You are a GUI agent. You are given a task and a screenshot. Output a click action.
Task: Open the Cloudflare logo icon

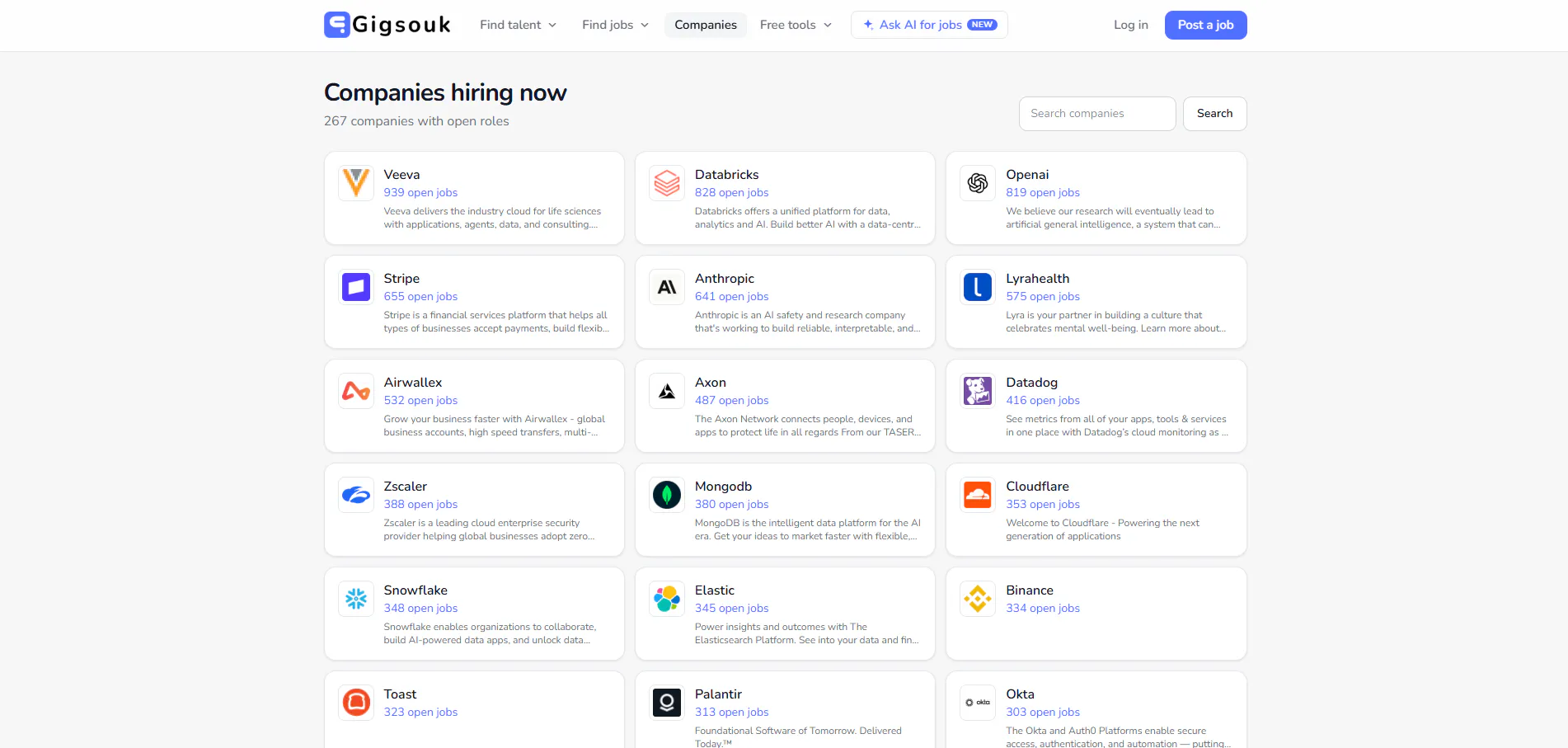click(978, 495)
